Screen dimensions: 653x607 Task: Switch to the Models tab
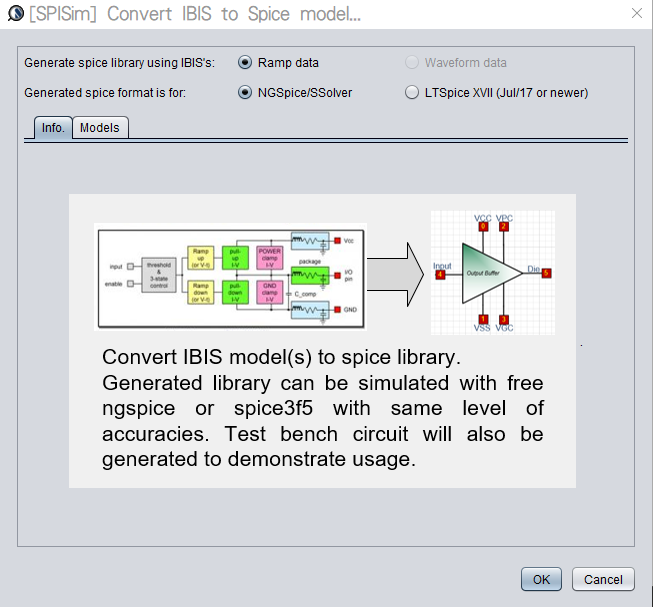(99, 128)
